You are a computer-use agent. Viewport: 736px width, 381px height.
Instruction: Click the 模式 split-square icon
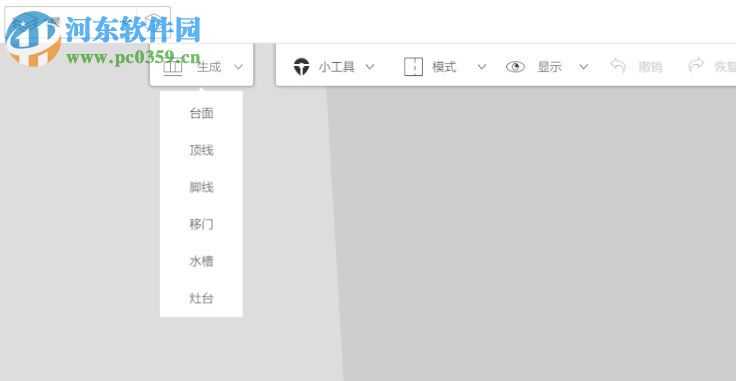[x=414, y=67]
